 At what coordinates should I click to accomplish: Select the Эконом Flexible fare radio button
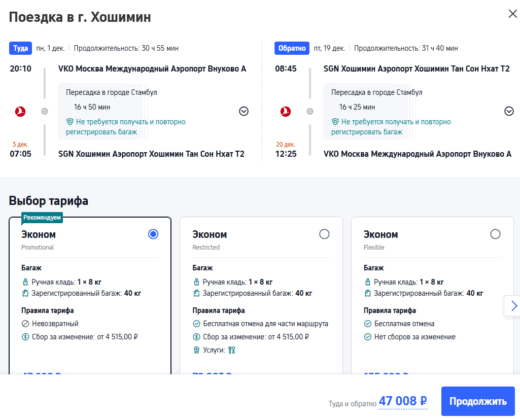click(495, 234)
